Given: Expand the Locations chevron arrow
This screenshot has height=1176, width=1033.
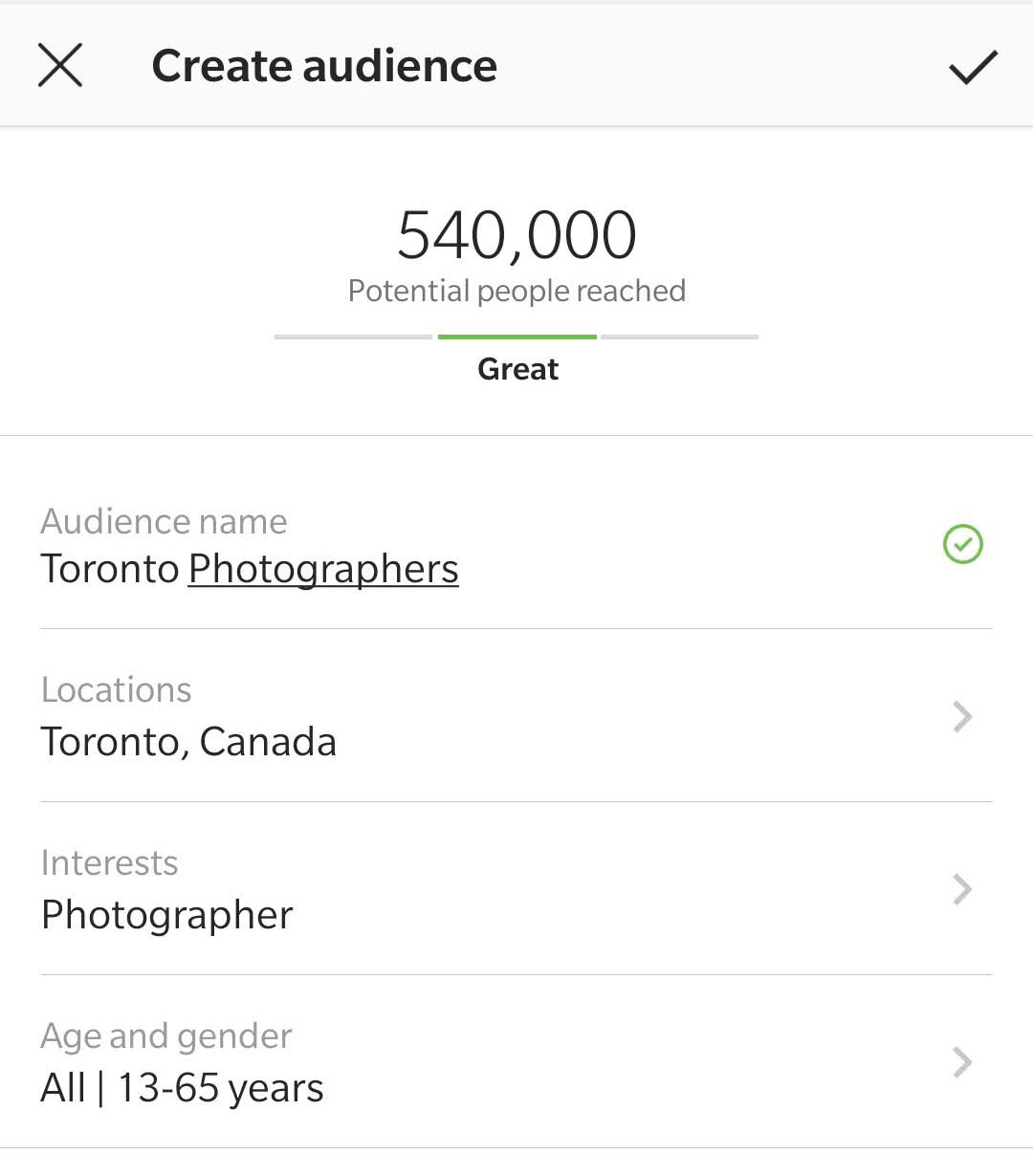Looking at the screenshot, I should [962, 716].
